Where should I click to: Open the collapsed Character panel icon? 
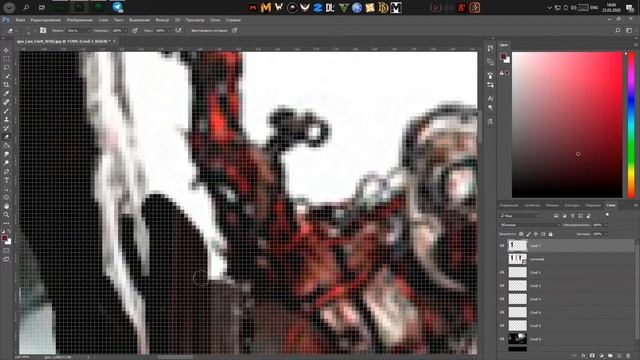(490, 98)
